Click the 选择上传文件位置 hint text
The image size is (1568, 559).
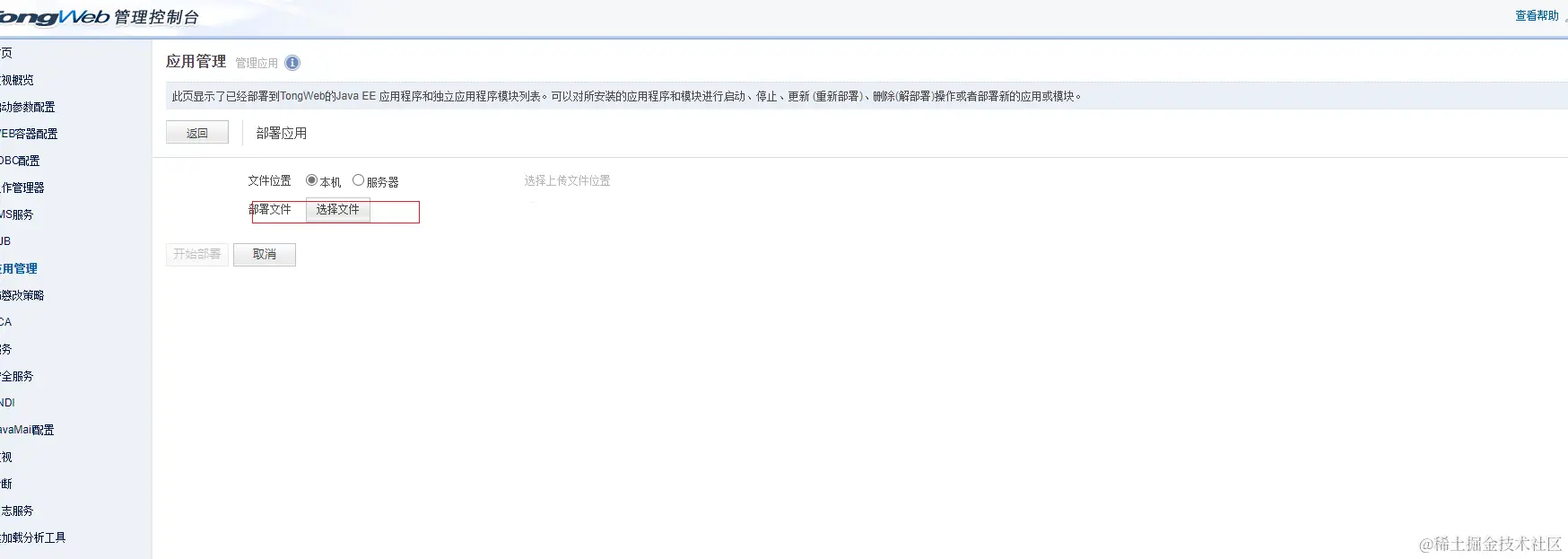pos(567,180)
